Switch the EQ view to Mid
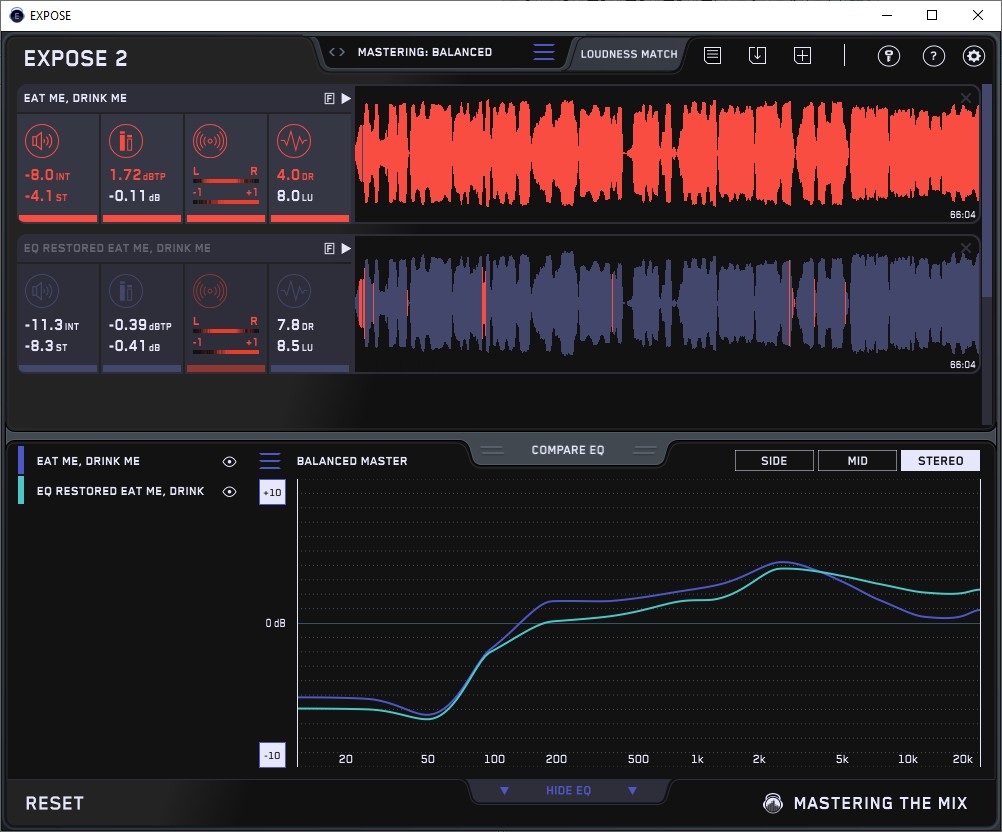Image resolution: width=1002 pixels, height=832 pixels. 857,461
